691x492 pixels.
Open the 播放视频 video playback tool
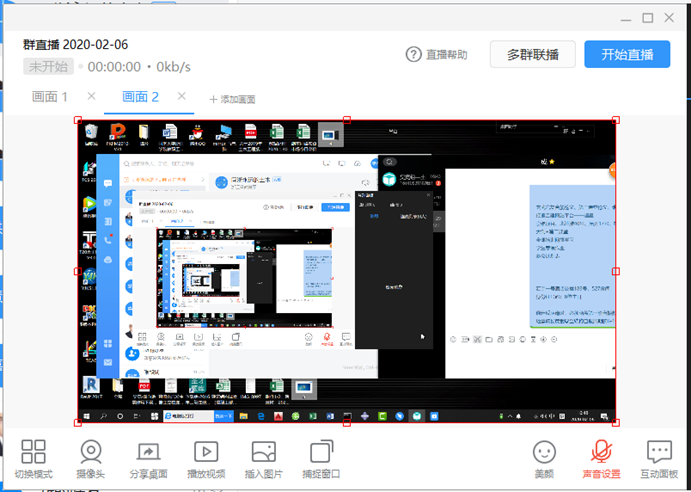tap(206, 452)
